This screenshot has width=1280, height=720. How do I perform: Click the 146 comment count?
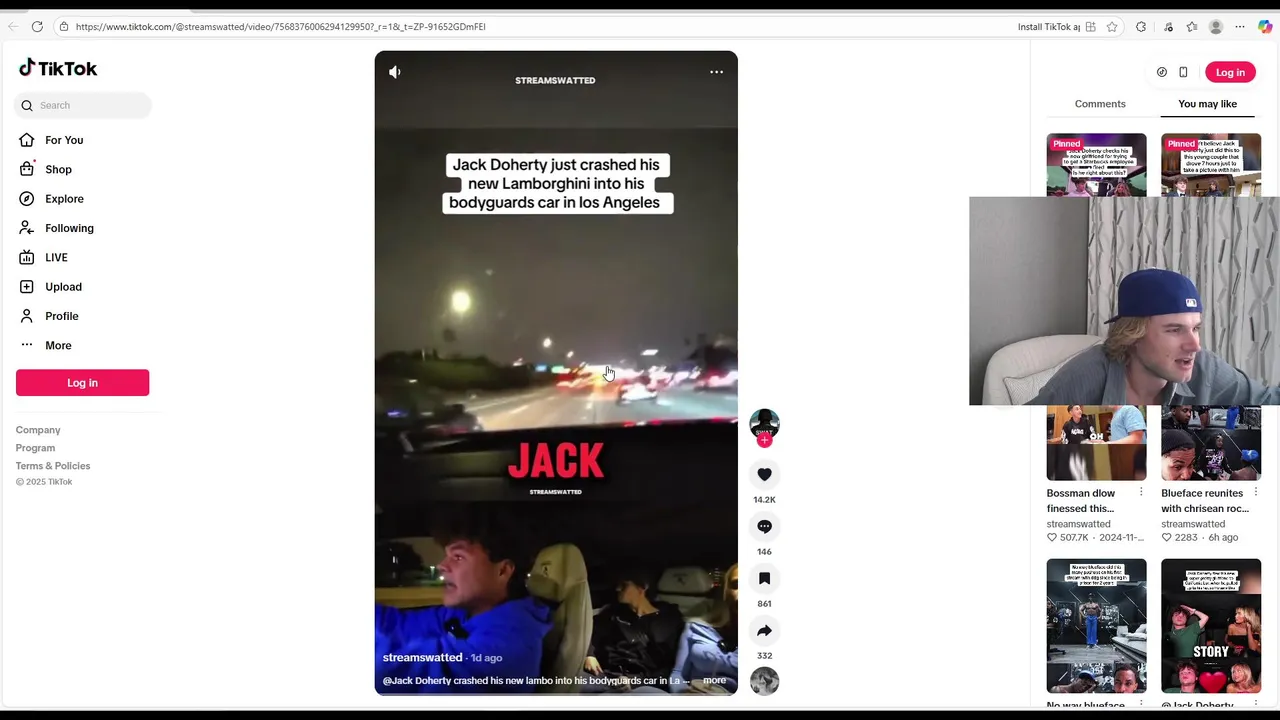click(764, 552)
